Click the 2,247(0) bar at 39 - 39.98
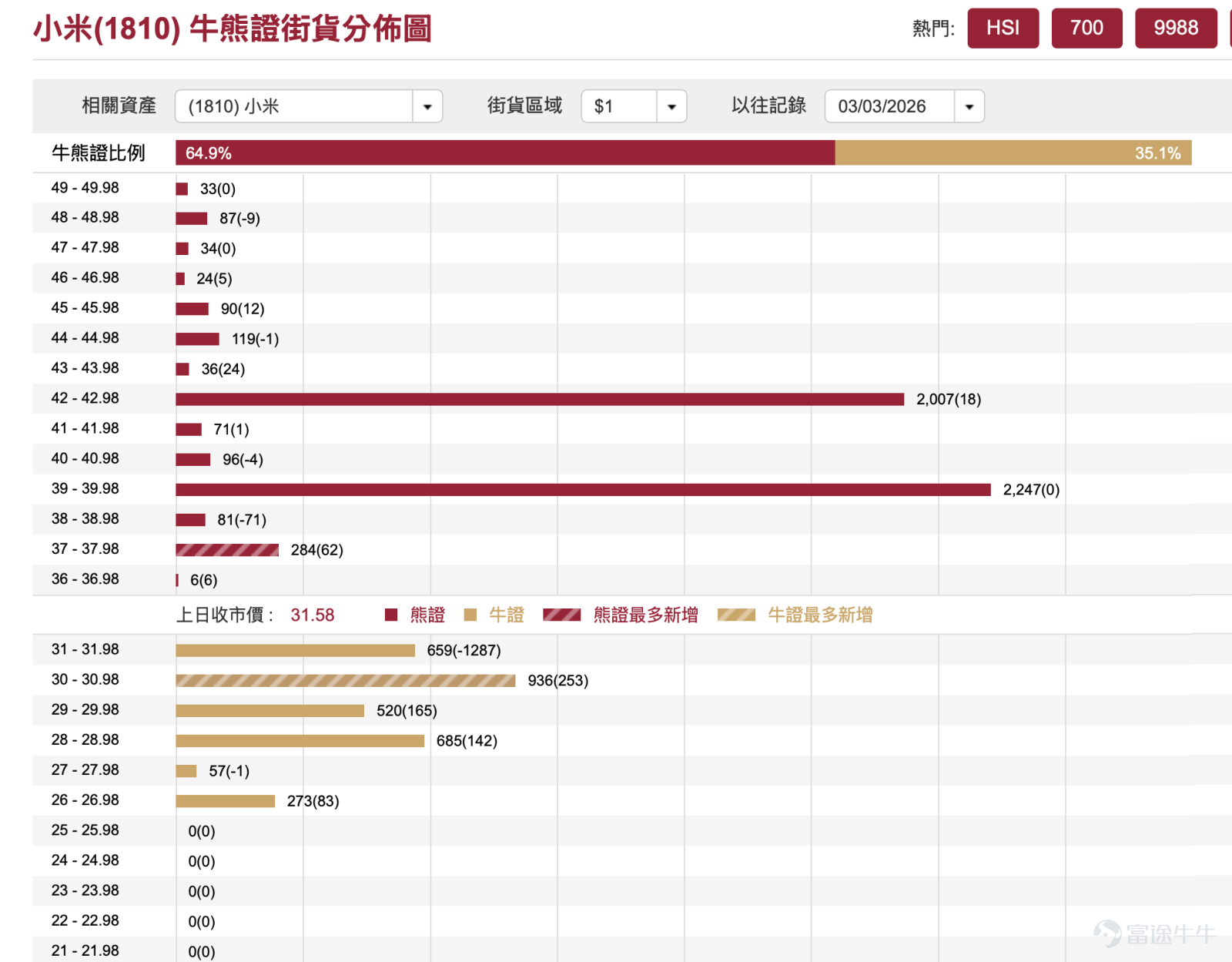 pos(583,489)
